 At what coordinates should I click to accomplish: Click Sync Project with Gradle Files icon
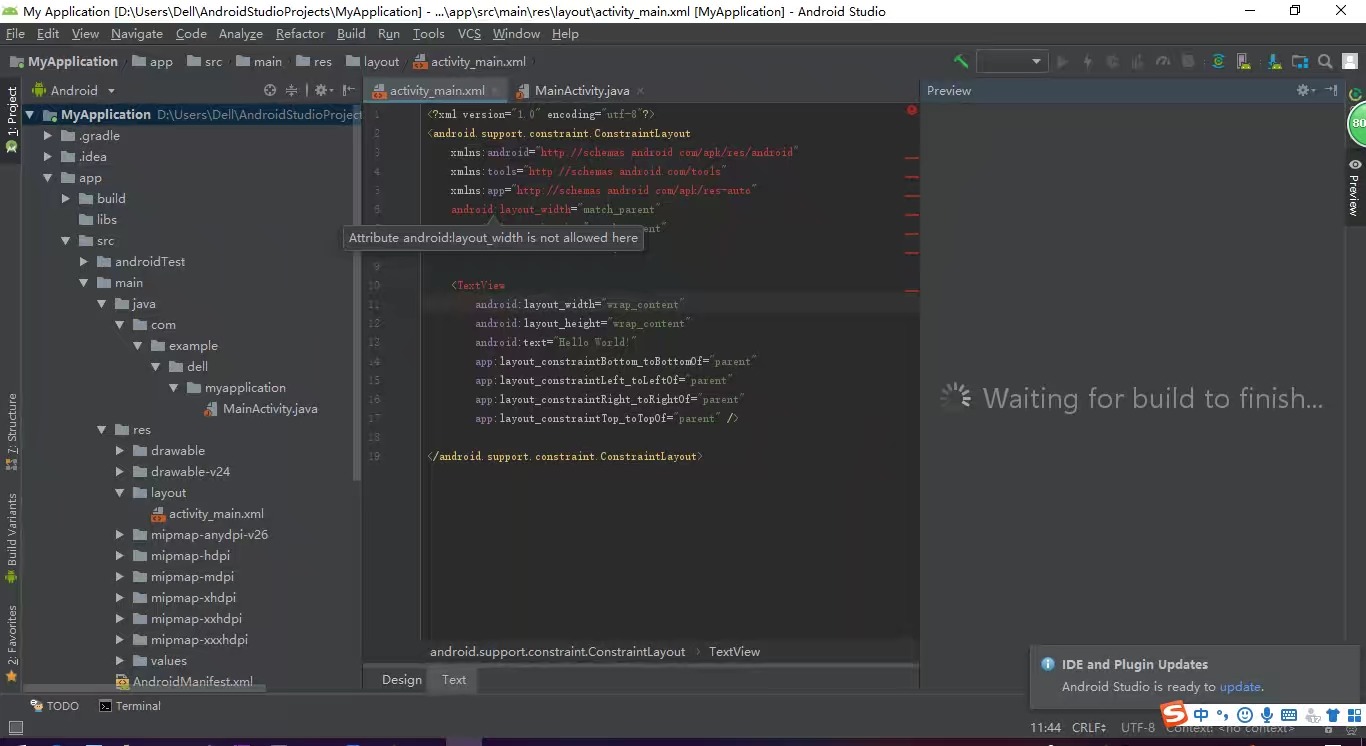[1218, 62]
